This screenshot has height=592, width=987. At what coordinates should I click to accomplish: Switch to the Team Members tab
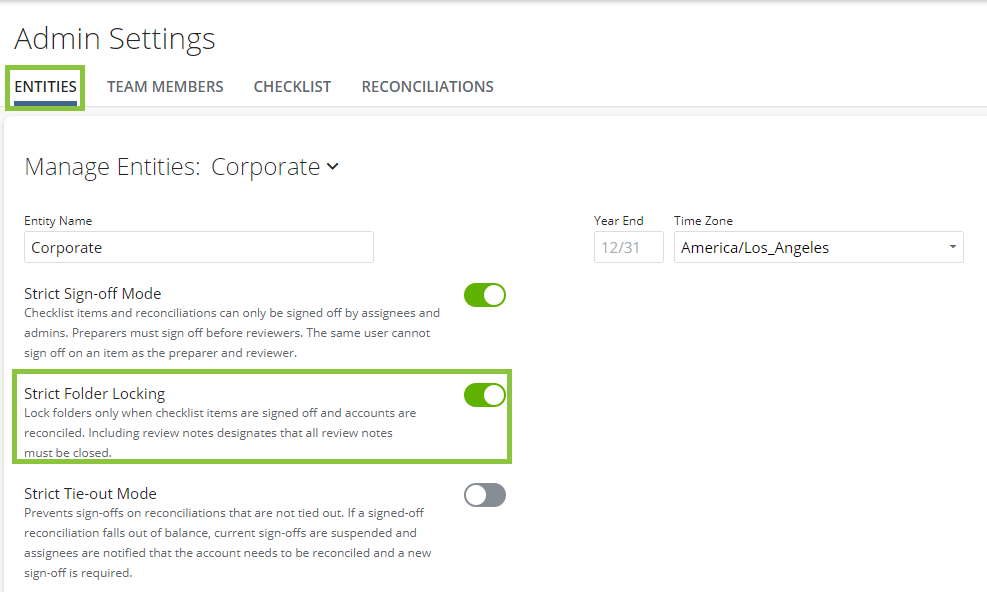click(x=165, y=87)
